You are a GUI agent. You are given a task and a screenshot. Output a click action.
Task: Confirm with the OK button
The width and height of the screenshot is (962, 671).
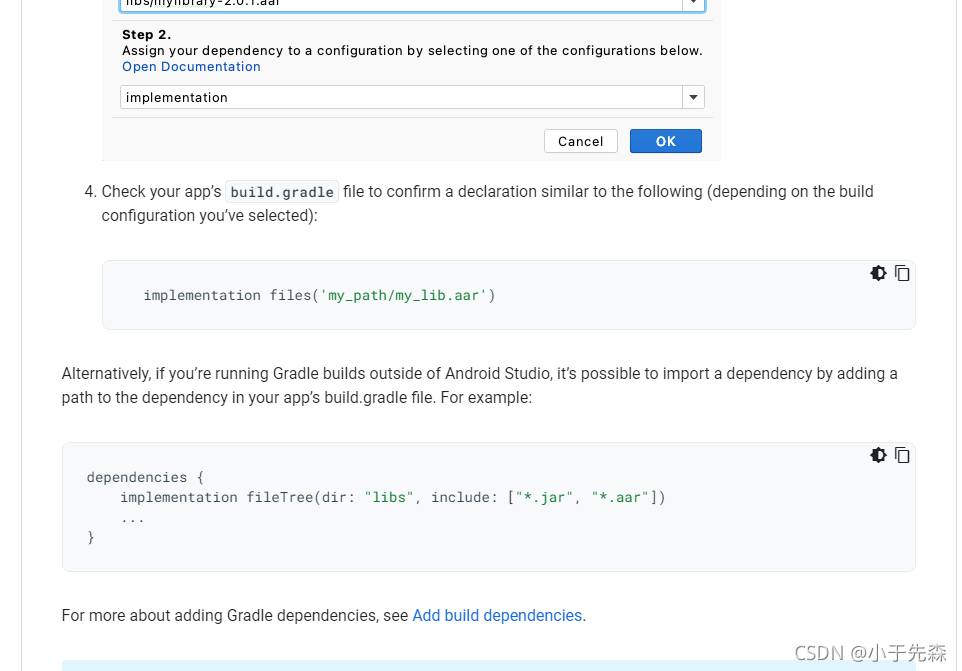665,141
